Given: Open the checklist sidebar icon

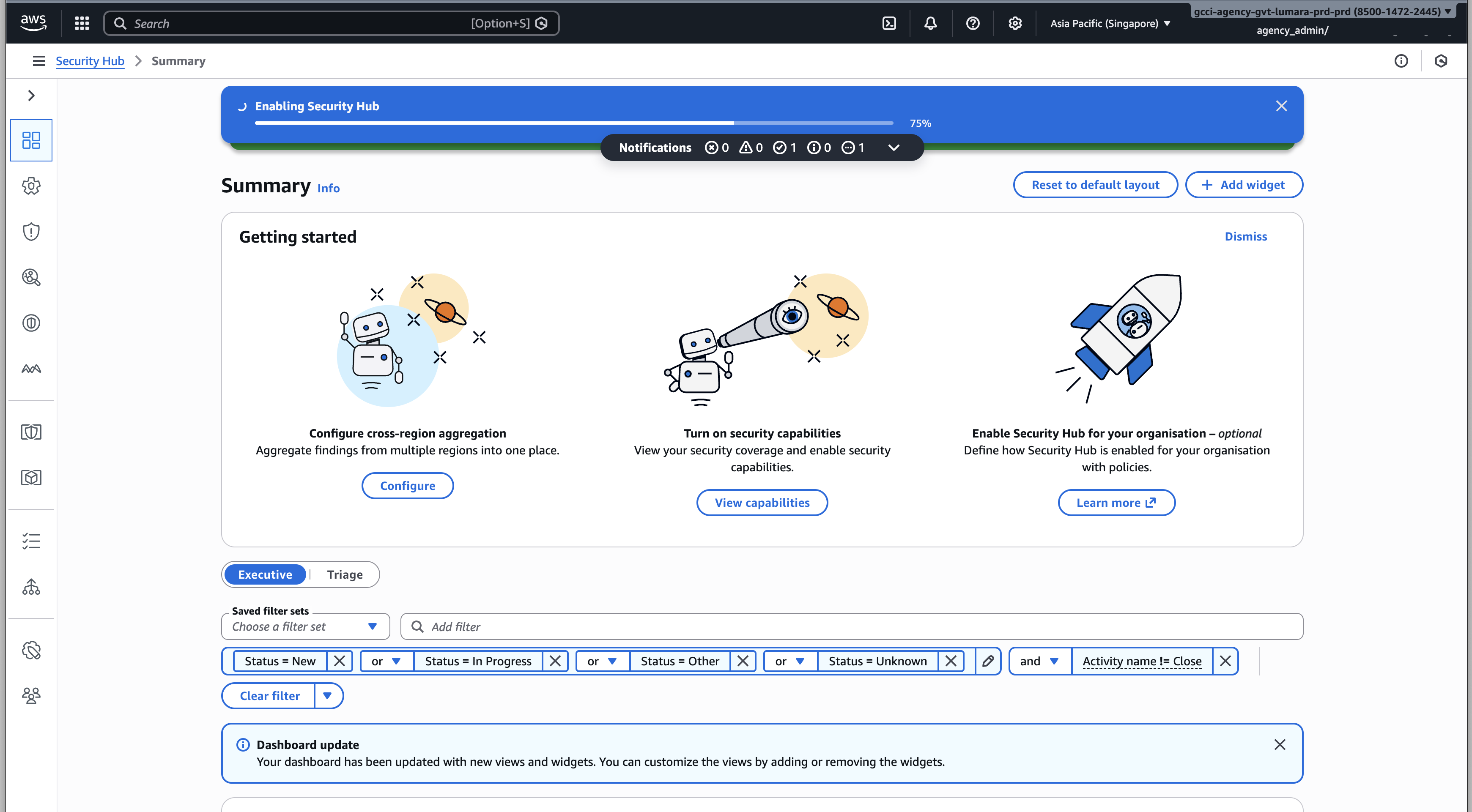Looking at the screenshot, I should [31, 541].
